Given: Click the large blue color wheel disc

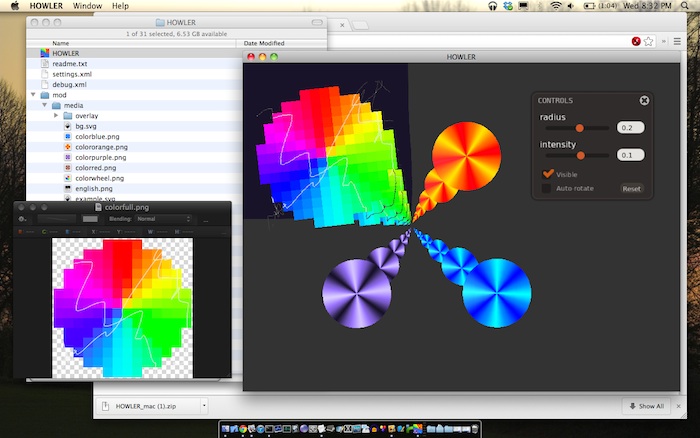Looking at the screenshot, I should tap(496, 293).
